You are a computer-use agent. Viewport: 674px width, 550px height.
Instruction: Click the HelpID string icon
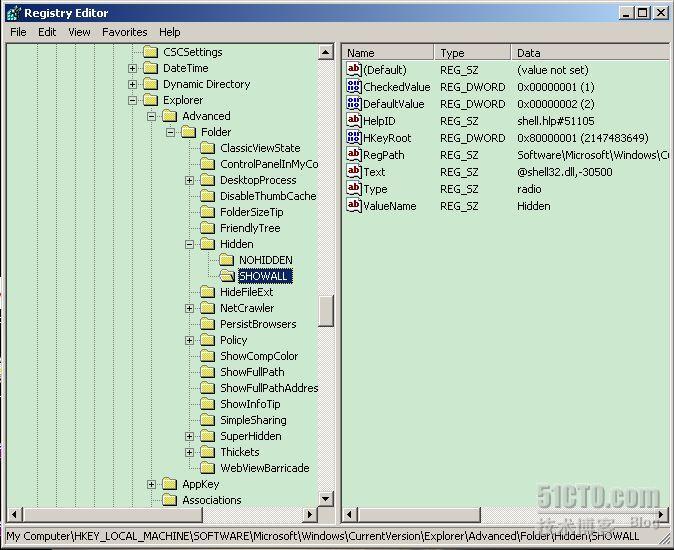354,120
